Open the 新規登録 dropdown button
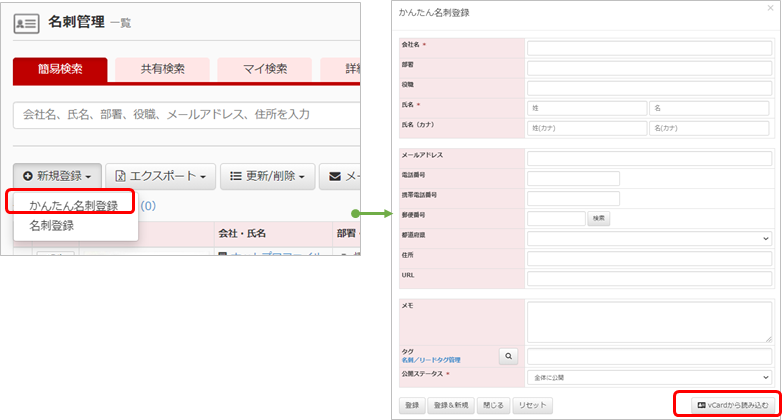Screen dimensions: 782x420 tap(57, 176)
